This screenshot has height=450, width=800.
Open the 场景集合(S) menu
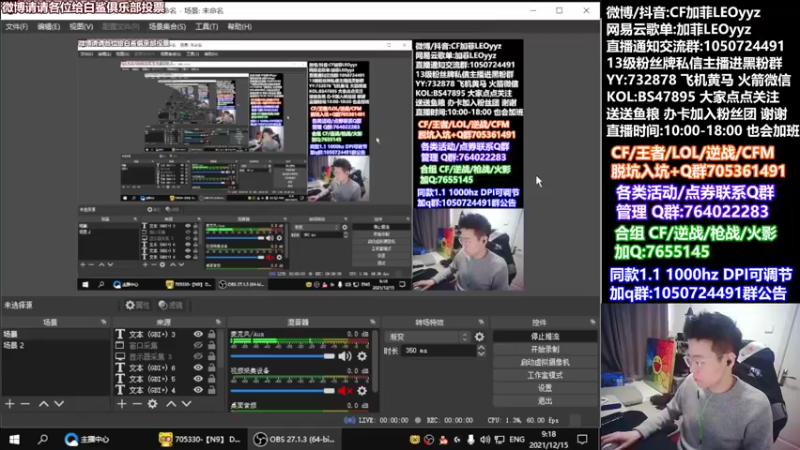click(167, 27)
